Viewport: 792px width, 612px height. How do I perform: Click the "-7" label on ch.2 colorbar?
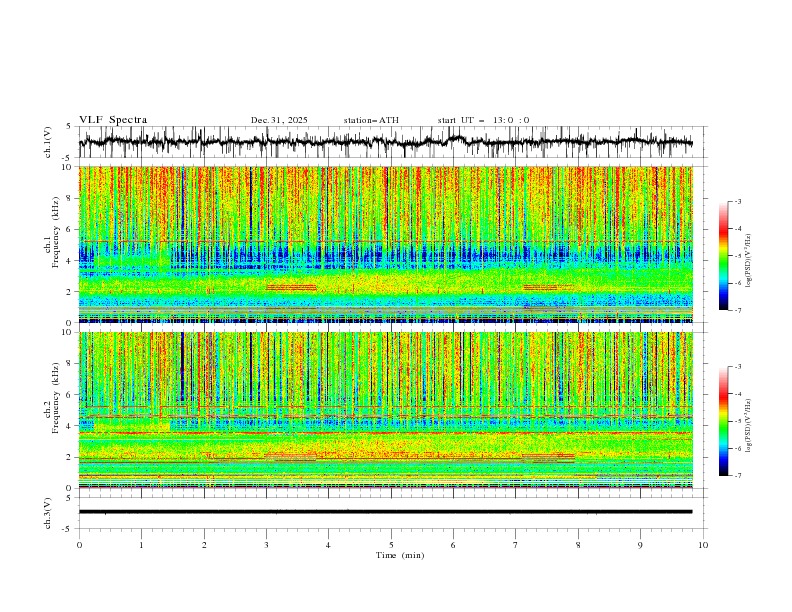(737, 476)
